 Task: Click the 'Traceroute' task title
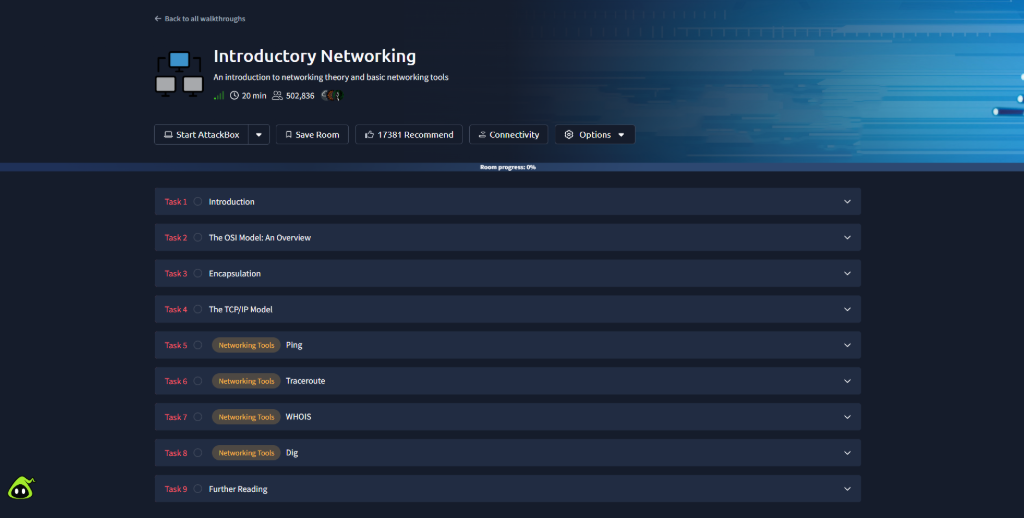(305, 381)
